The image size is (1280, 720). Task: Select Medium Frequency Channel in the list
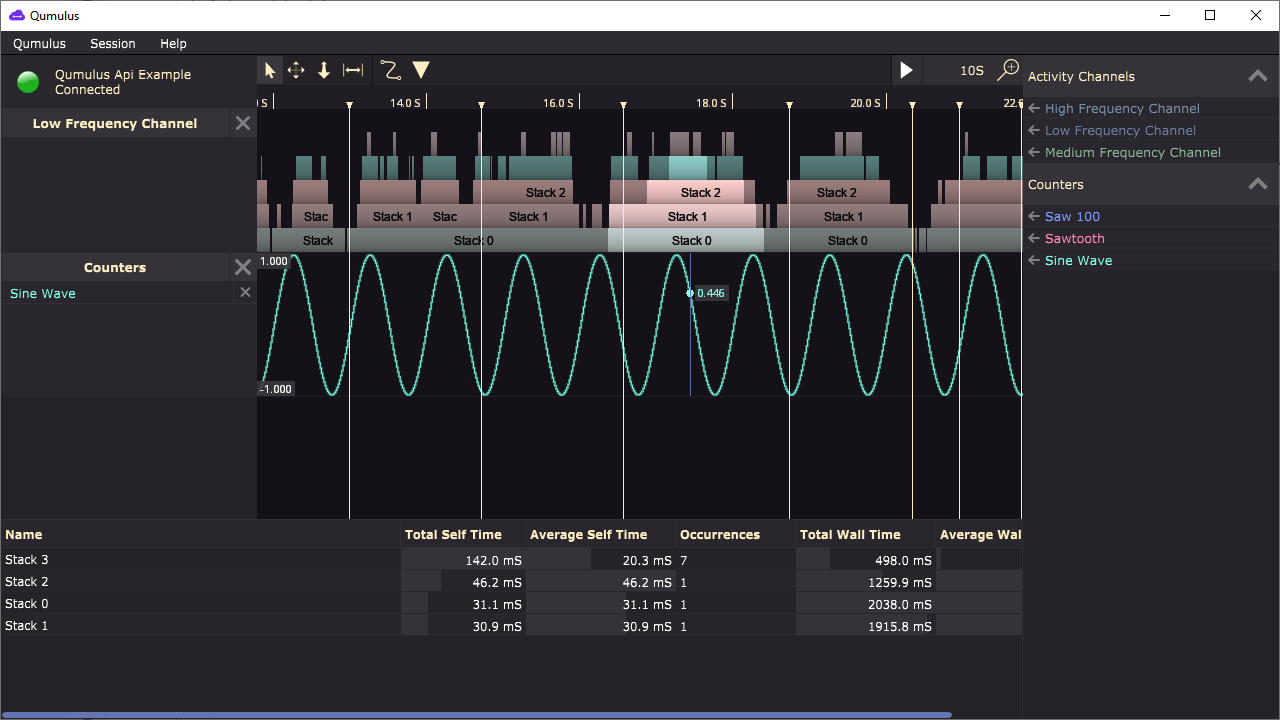(x=1133, y=152)
